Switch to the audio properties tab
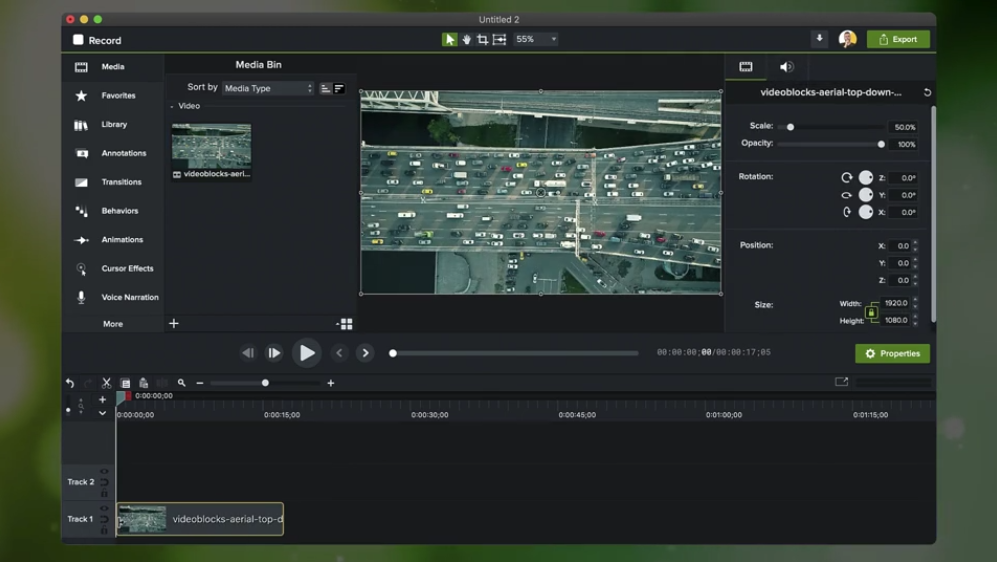Image resolution: width=997 pixels, height=562 pixels. 787,67
